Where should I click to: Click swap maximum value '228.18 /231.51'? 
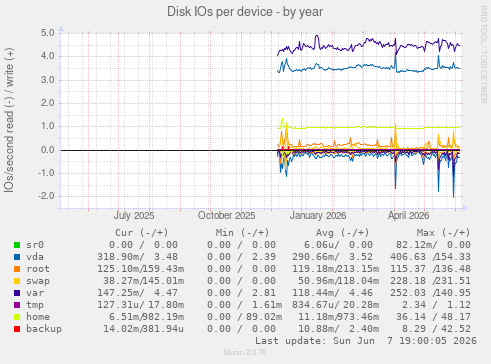click(430, 281)
